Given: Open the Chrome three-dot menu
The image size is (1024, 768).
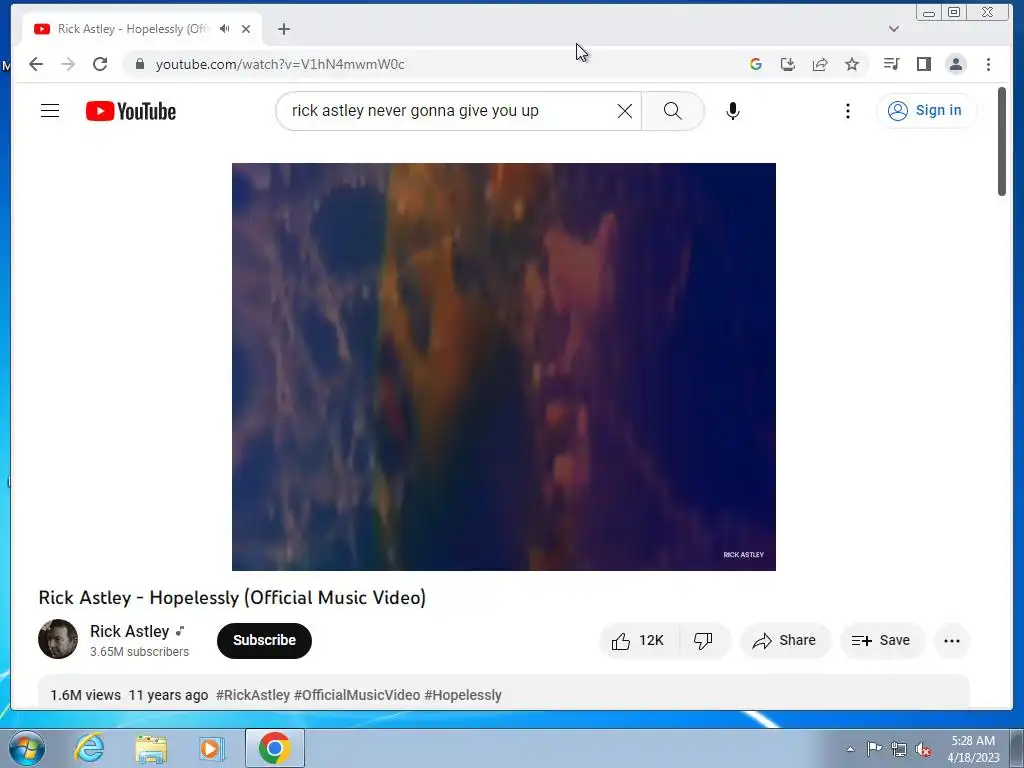Looking at the screenshot, I should [x=988, y=64].
